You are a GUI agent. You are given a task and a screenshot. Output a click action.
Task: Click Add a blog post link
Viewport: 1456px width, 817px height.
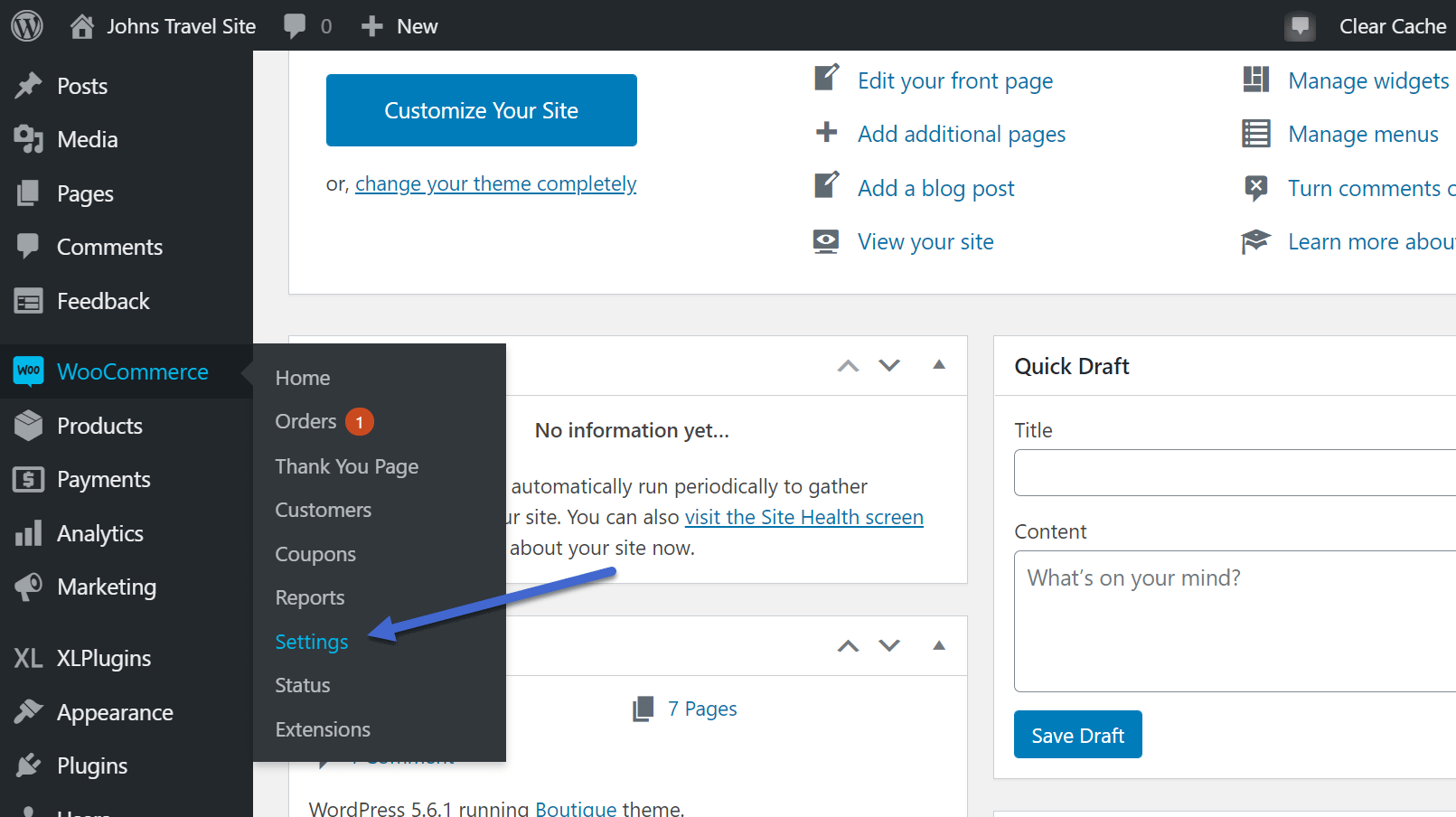pos(935,188)
